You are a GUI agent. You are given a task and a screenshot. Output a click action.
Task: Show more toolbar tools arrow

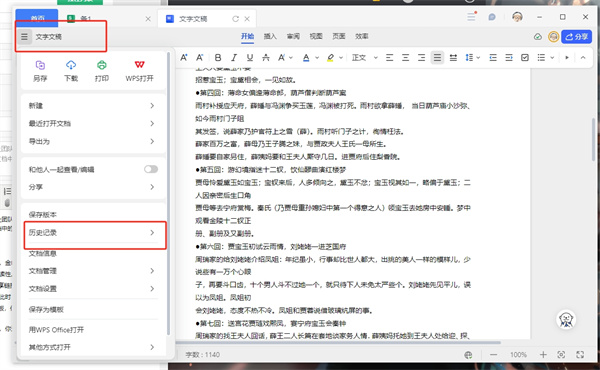click(x=567, y=57)
